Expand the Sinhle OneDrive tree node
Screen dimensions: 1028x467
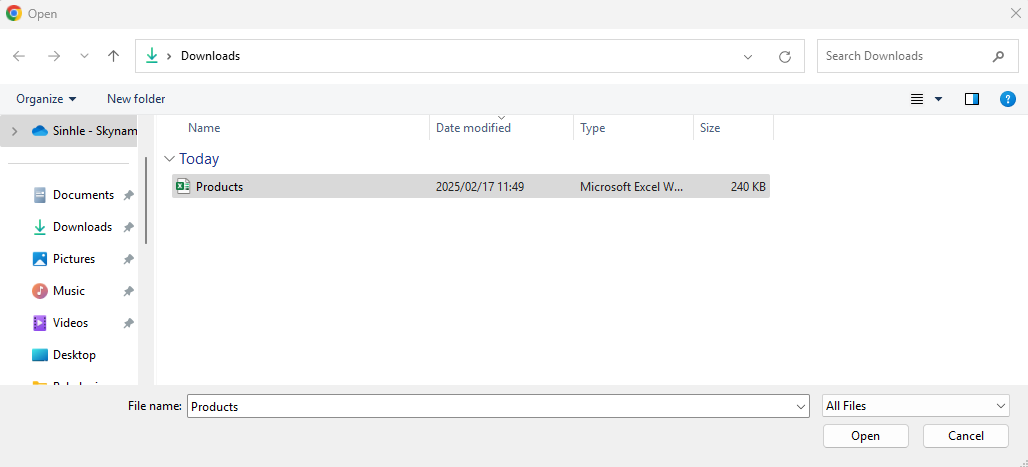[14, 131]
